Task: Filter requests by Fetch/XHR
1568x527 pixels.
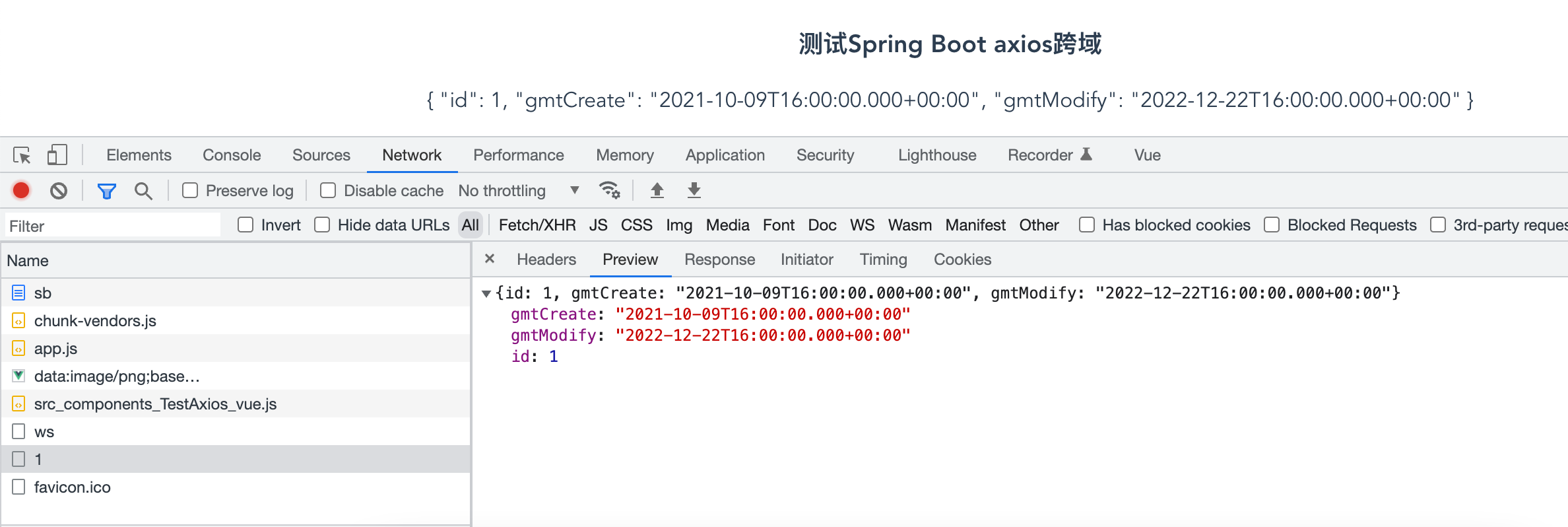Action: [537, 225]
